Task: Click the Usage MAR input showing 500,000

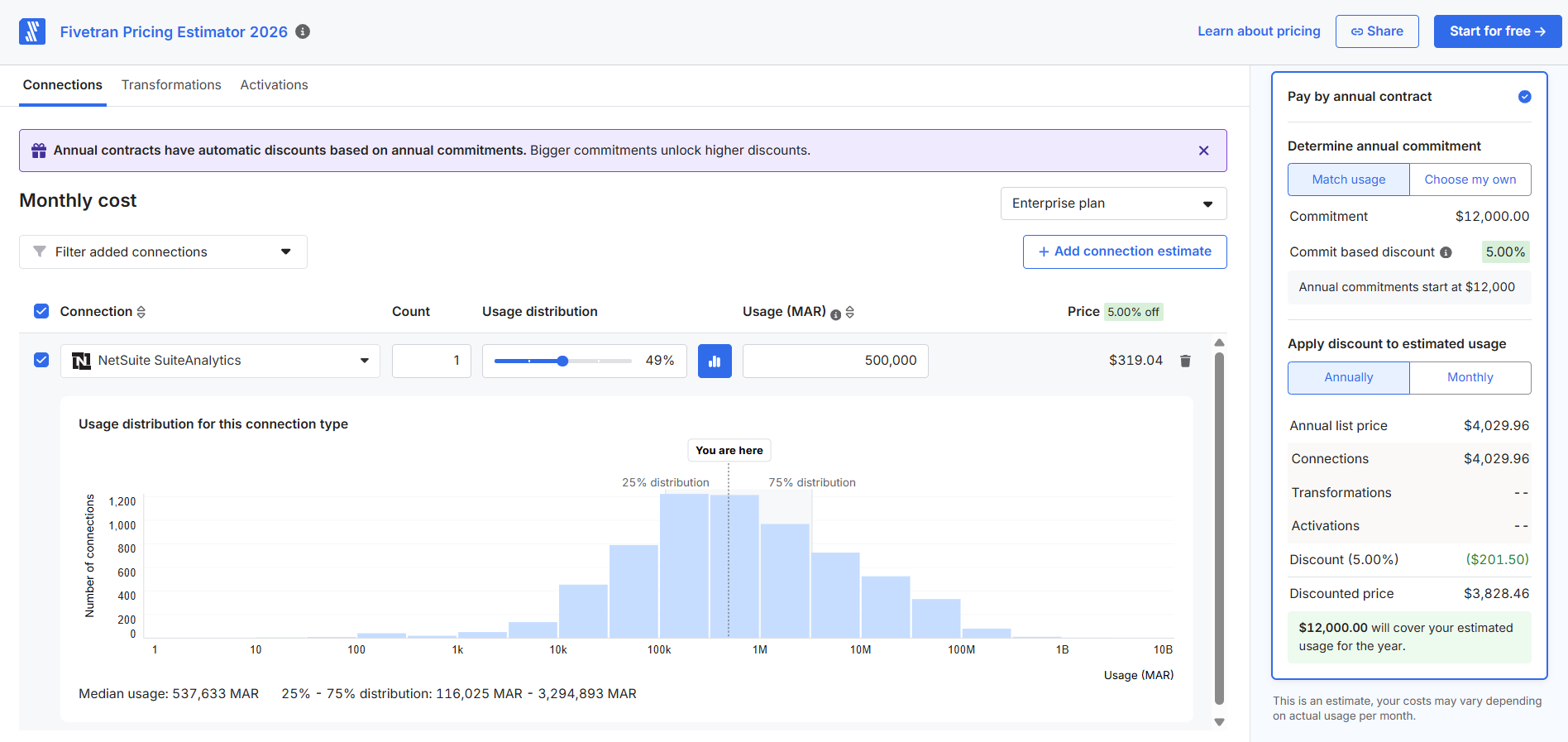Action: (835, 361)
